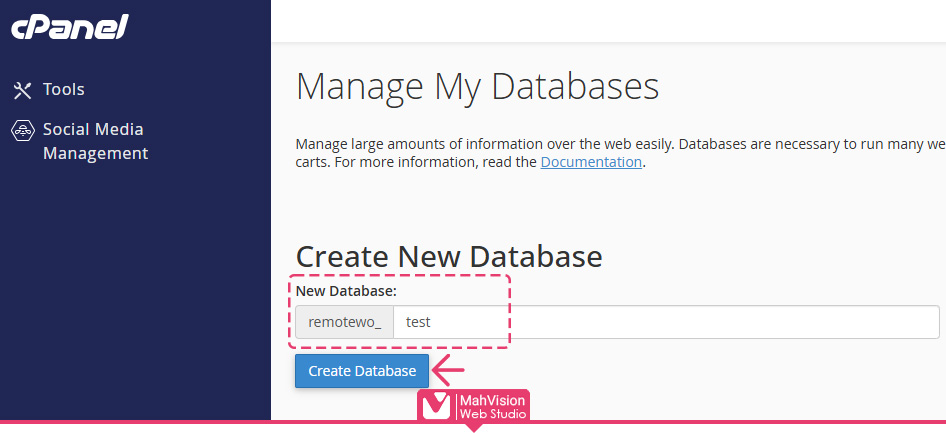This screenshot has width=946, height=433.
Task: Open the Tools sidebar menu item
Action: [63, 90]
